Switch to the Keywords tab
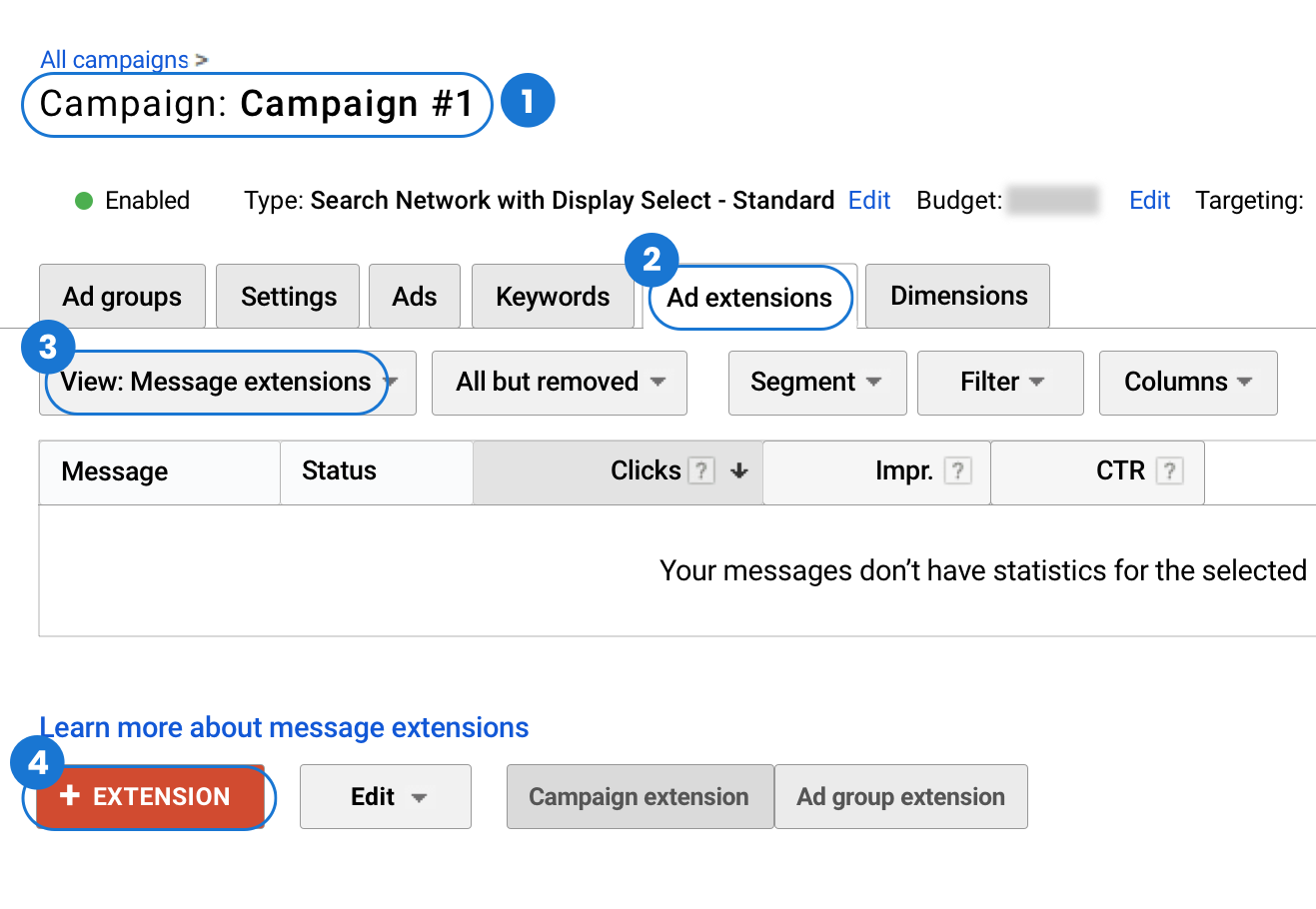The height and width of the screenshot is (909, 1316). click(x=553, y=296)
